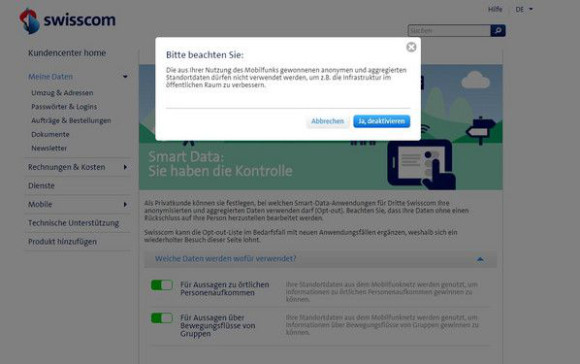Image resolution: width=580 pixels, height=364 pixels.
Task: Click 'Für Aussagen zu örtlichen Personenaufkommen' label
Action: click(x=225, y=289)
